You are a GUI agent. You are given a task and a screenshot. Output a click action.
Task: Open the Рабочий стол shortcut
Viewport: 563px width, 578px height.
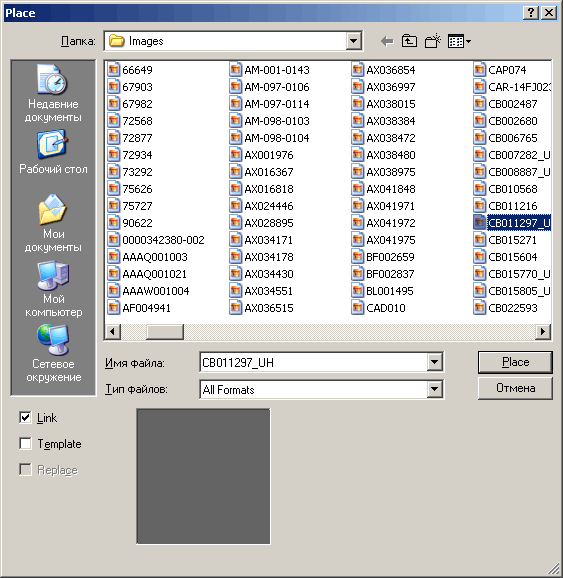tap(53, 152)
